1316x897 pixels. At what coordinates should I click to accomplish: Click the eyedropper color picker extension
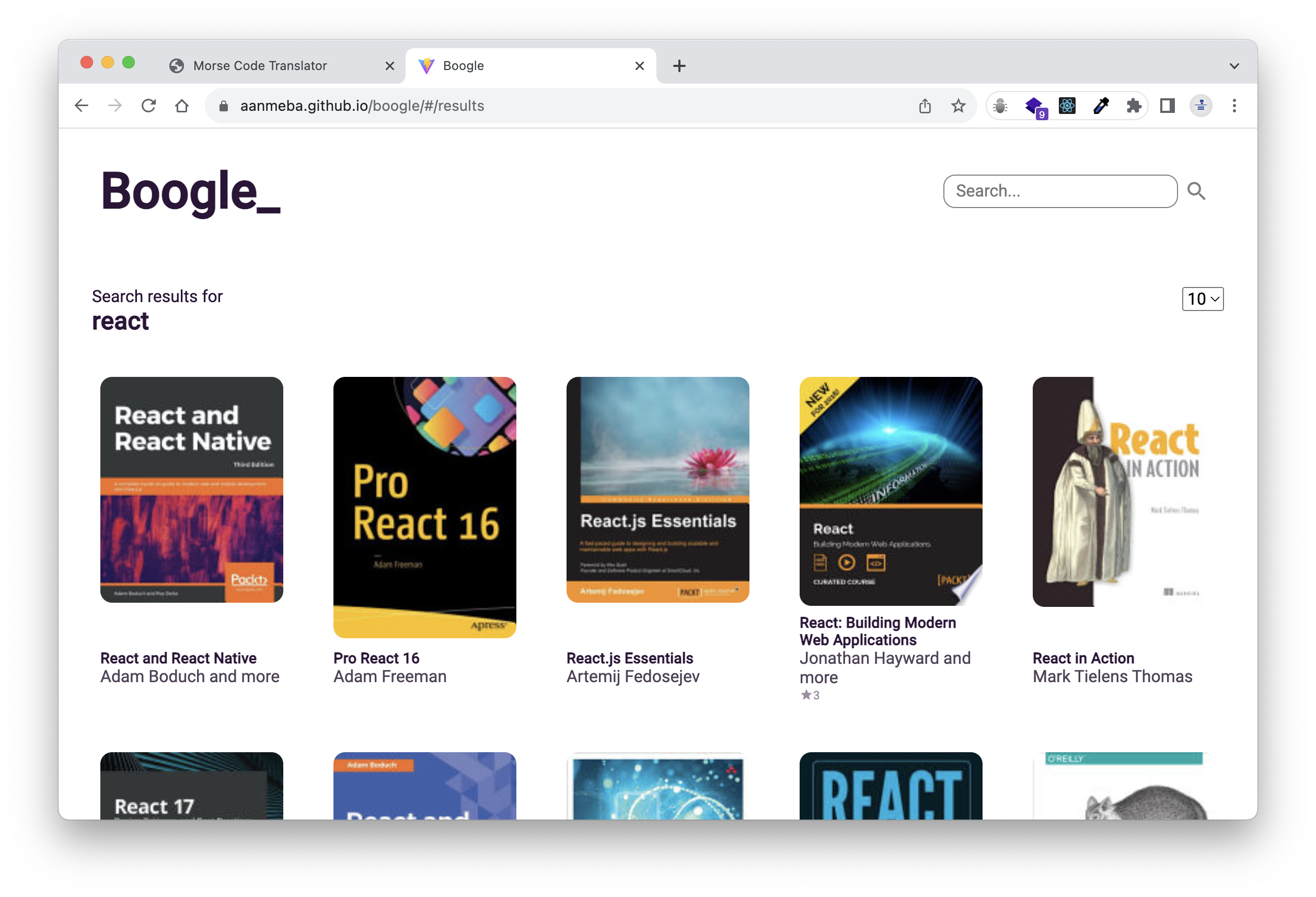click(x=1100, y=106)
